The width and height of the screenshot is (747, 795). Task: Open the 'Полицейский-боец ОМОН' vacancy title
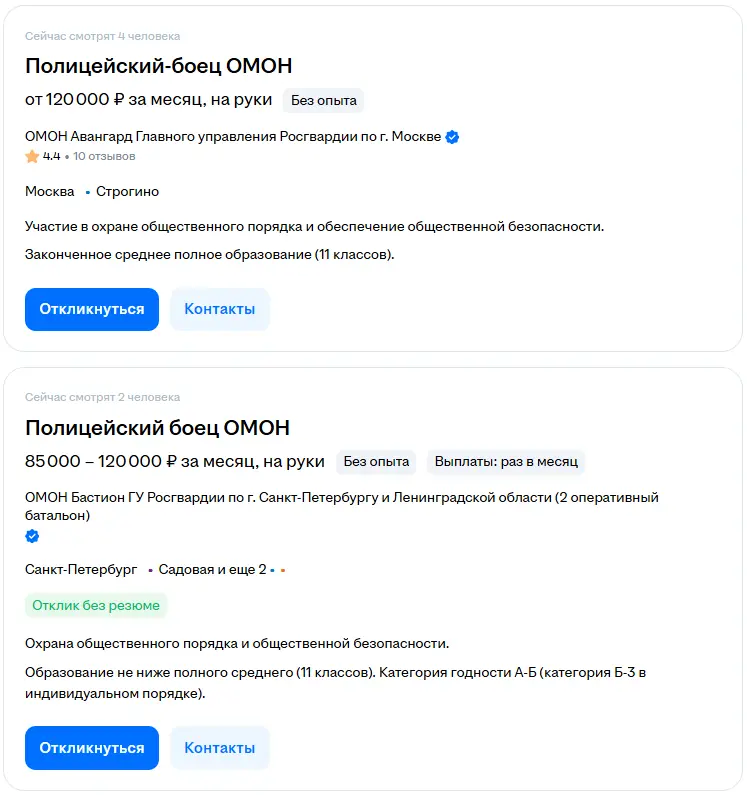[158, 67]
